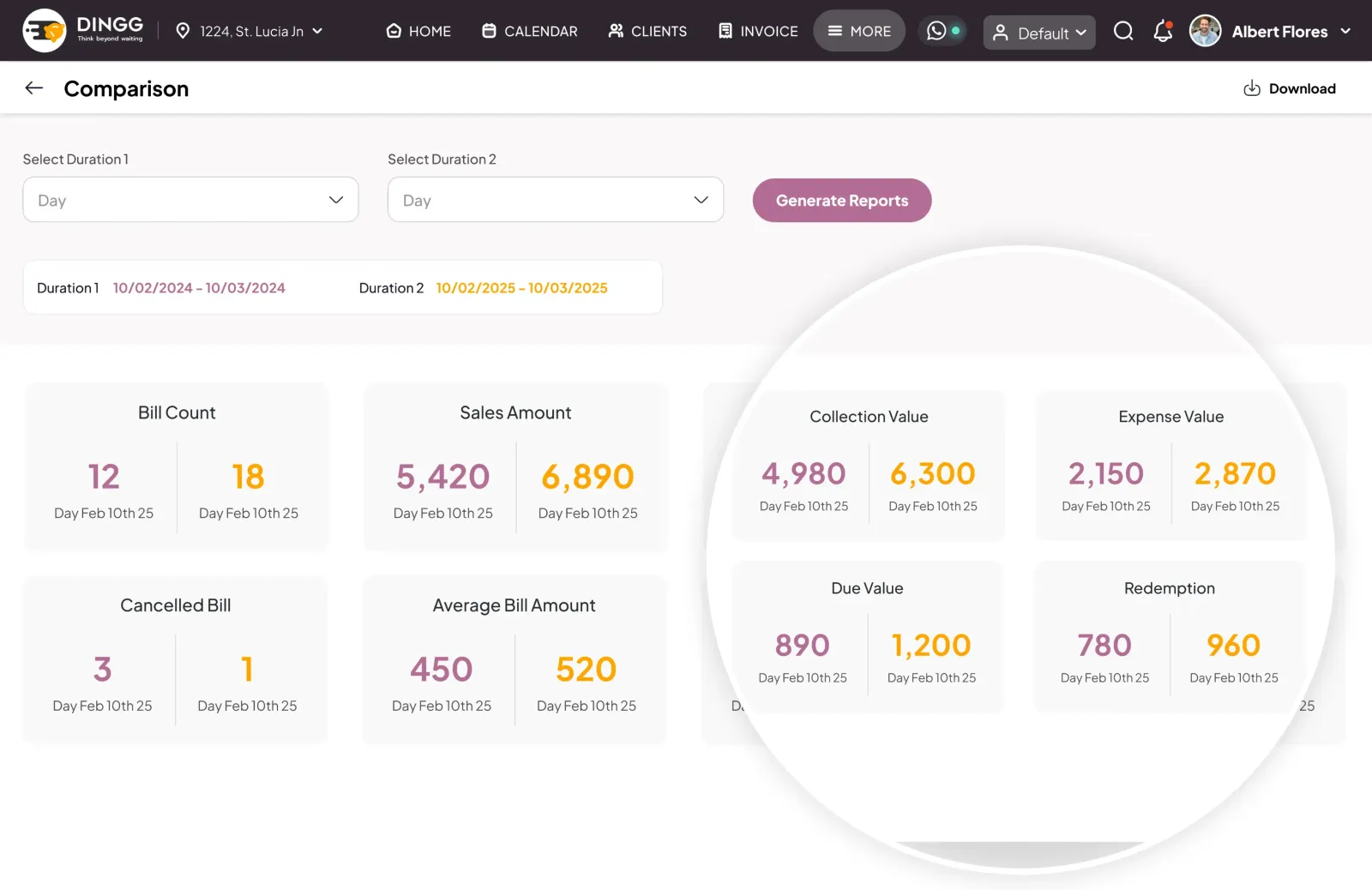
Task: Expand the MORE menu
Action: [859, 31]
